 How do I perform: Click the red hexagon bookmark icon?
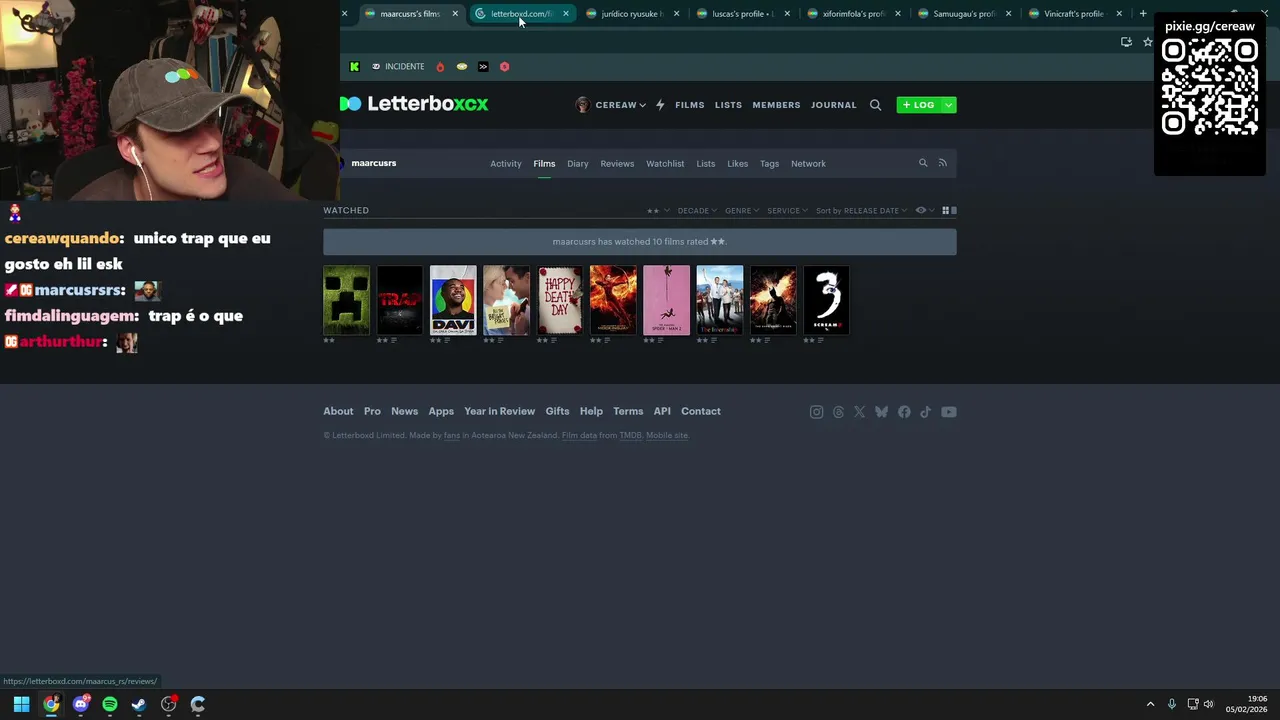504,66
